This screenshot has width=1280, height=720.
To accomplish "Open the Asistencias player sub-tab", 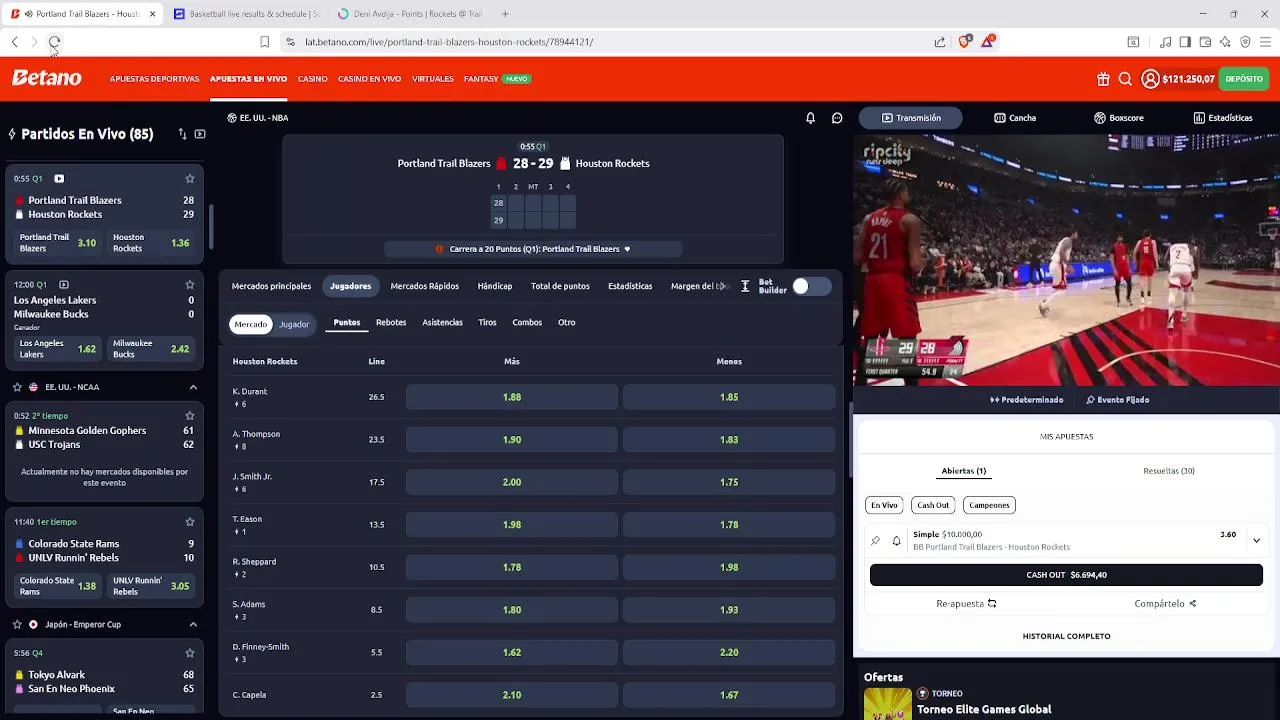I will 442,323.
